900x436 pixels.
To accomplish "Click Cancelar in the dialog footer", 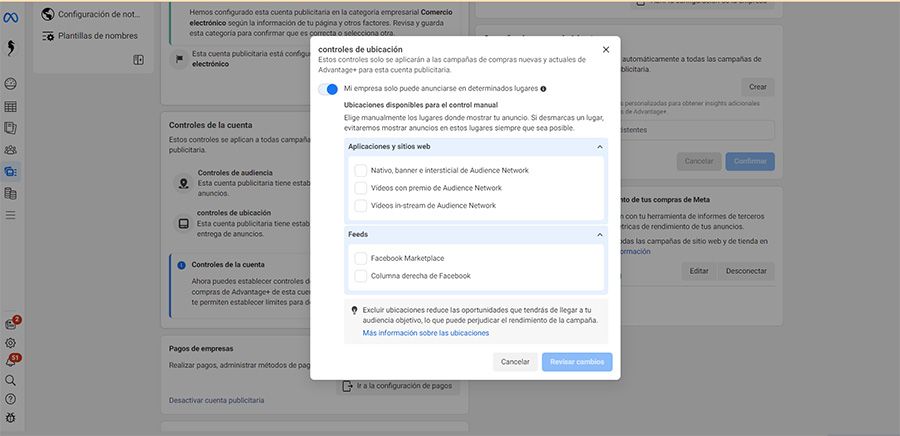I will point(515,362).
